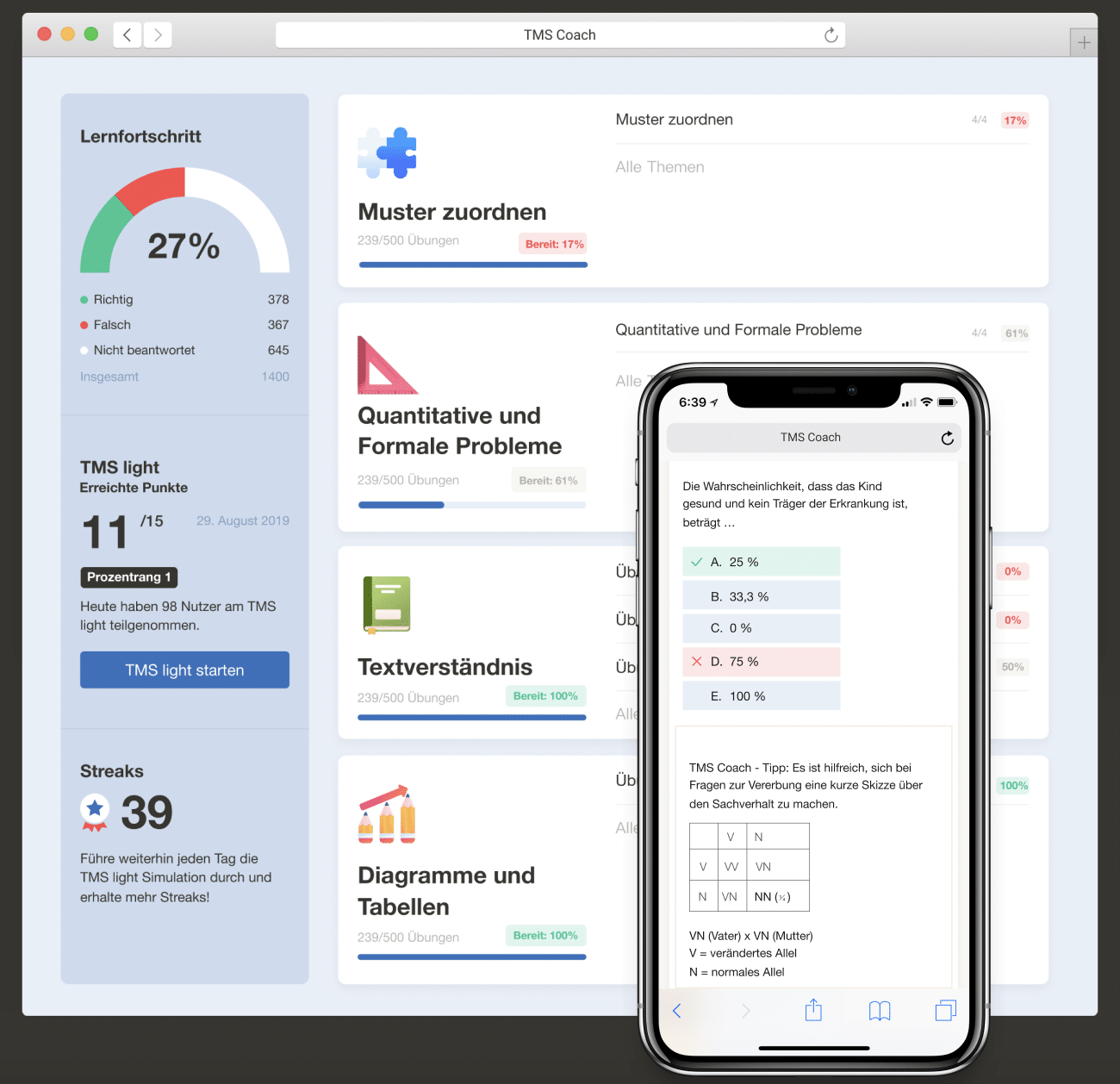Viewport: 1120px width, 1084px height.
Task: Click the Bereit: 17% badge
Action: point(554,244)
